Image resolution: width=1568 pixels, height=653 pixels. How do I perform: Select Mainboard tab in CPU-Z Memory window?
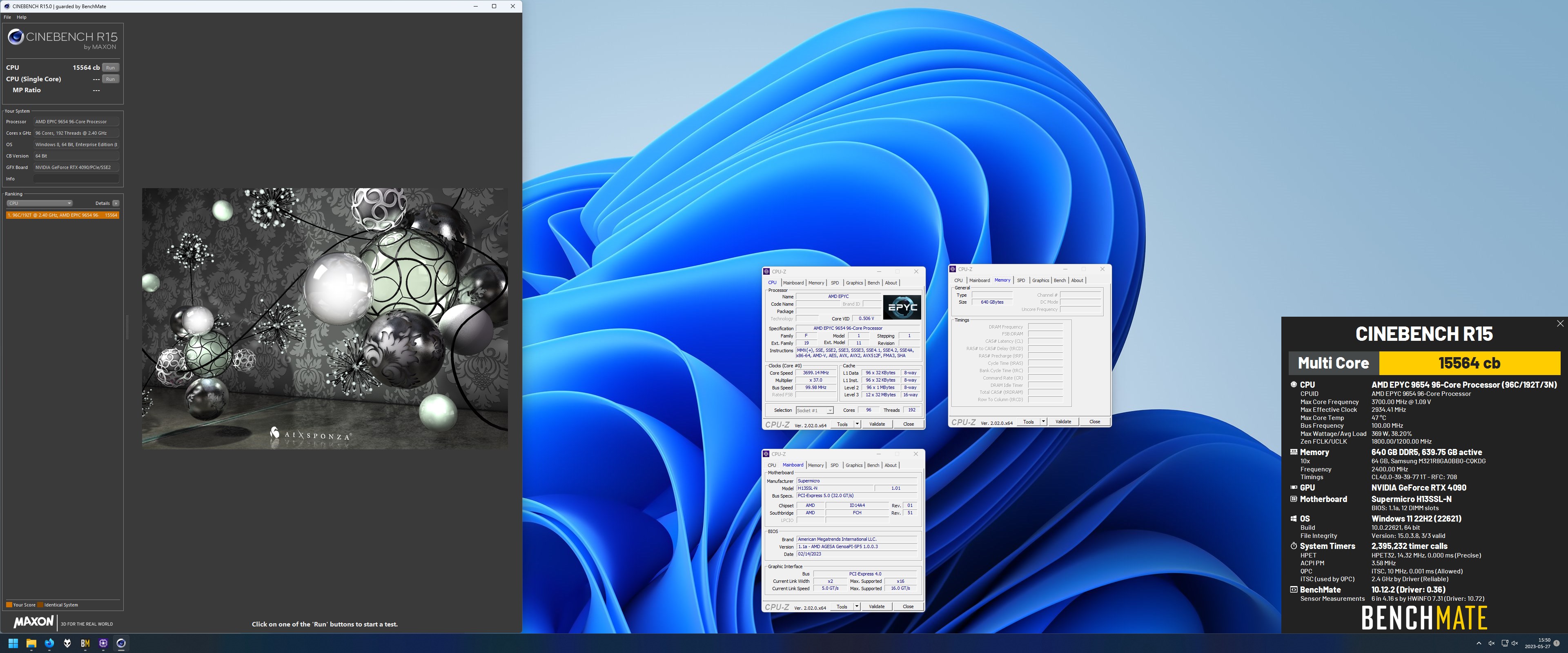tap(980, 280)
